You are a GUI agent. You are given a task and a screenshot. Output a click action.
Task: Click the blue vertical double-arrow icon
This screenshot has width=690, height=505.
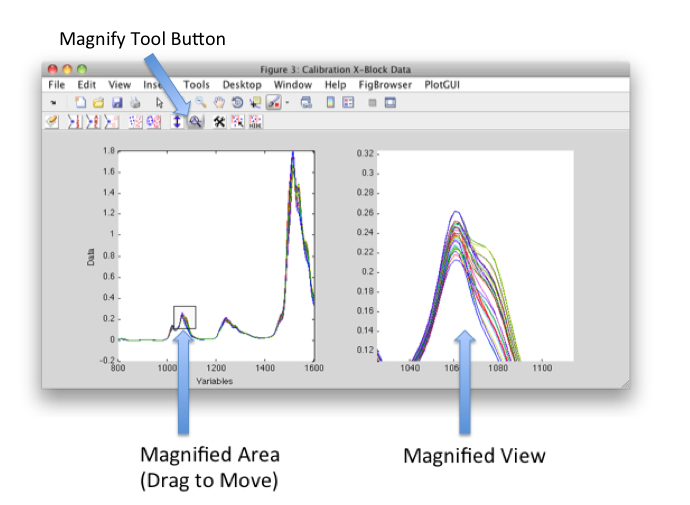176,121
